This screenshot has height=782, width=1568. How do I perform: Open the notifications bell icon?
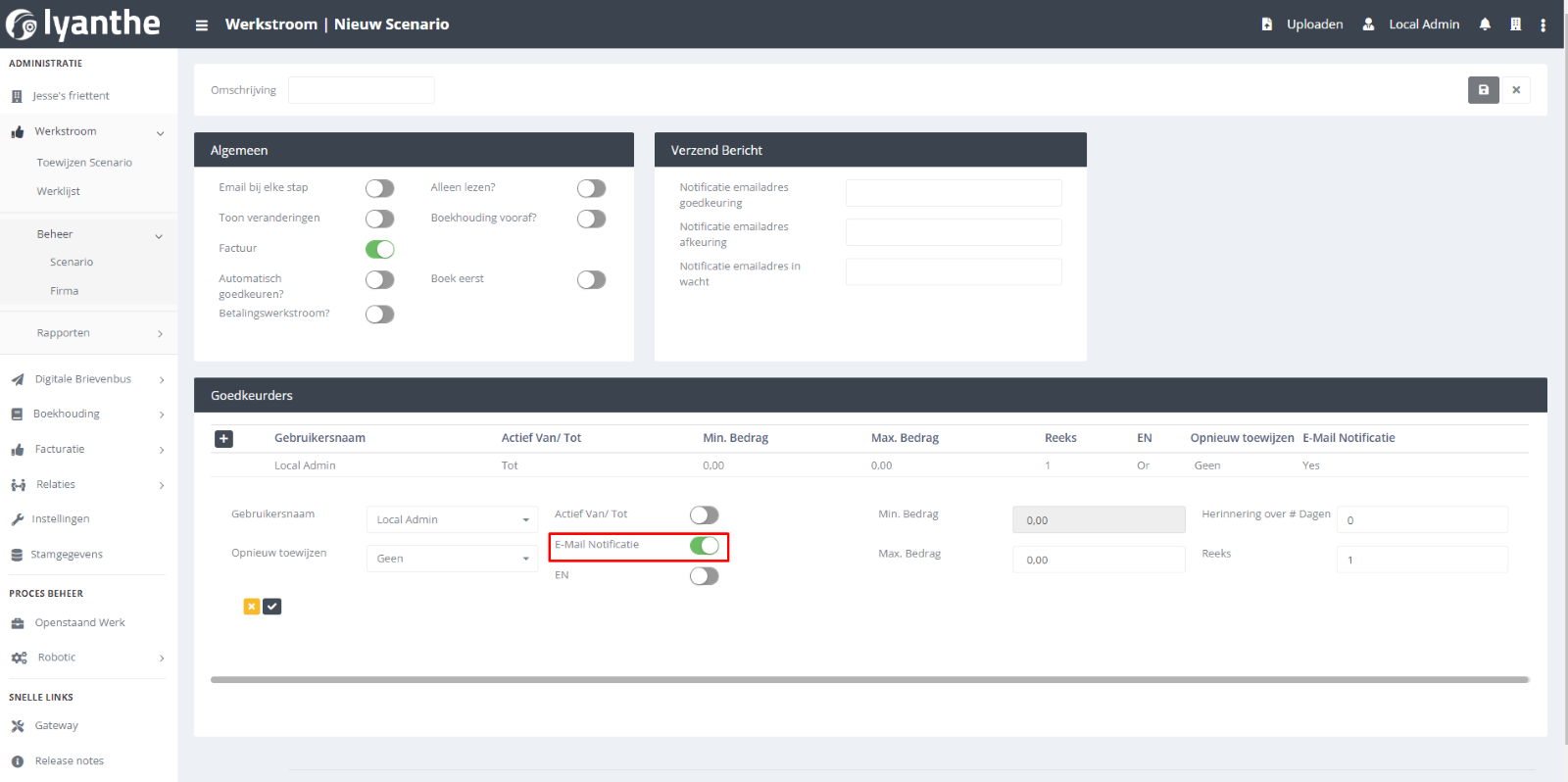point(1485,24)
